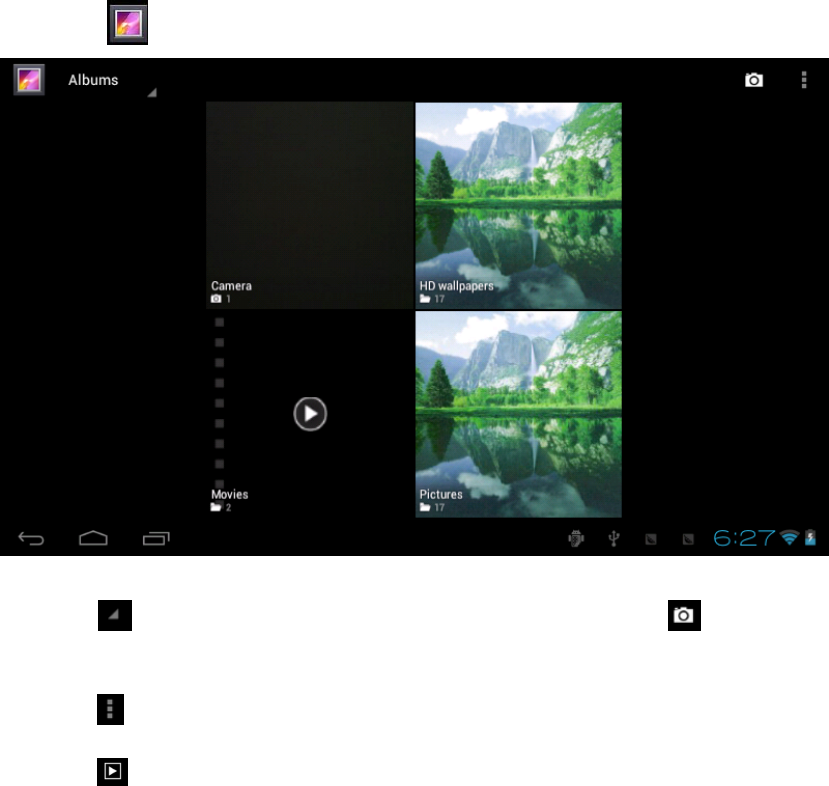Launch the camera from action bar icon
Screen dimensions: 829x786
point(753,80)
